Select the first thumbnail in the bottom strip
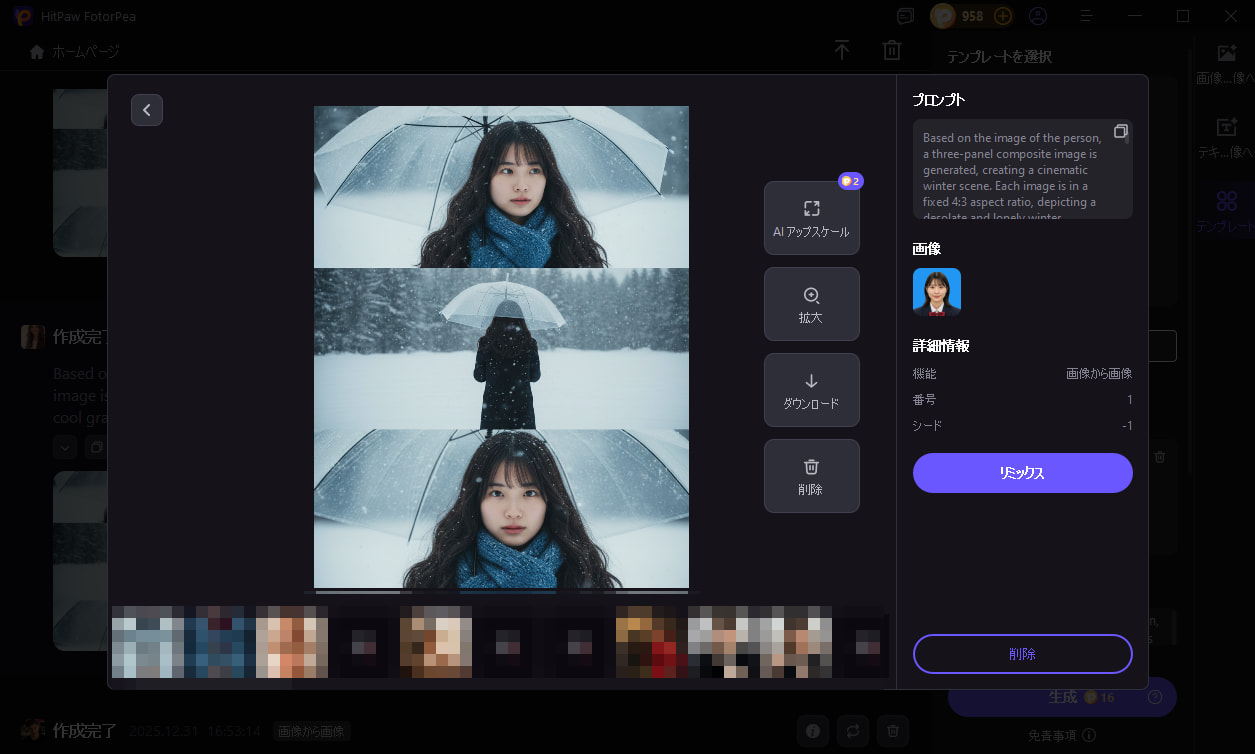The image size is (1255, 754). point(148,641)
